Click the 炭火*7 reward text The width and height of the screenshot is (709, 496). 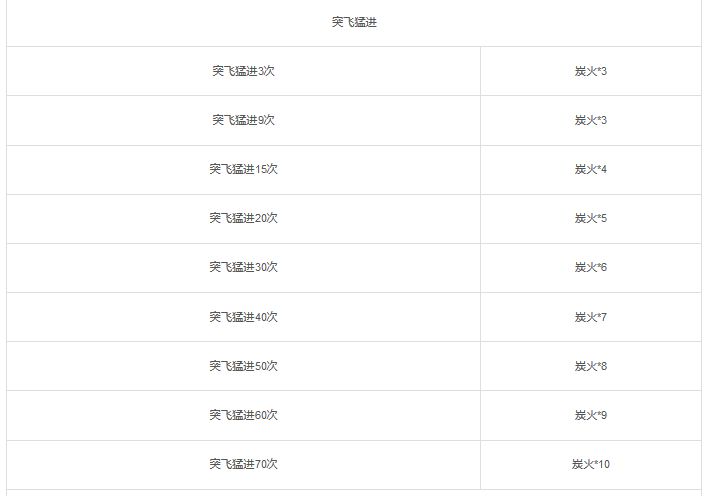pyautogui.click(x=591, y=317)
